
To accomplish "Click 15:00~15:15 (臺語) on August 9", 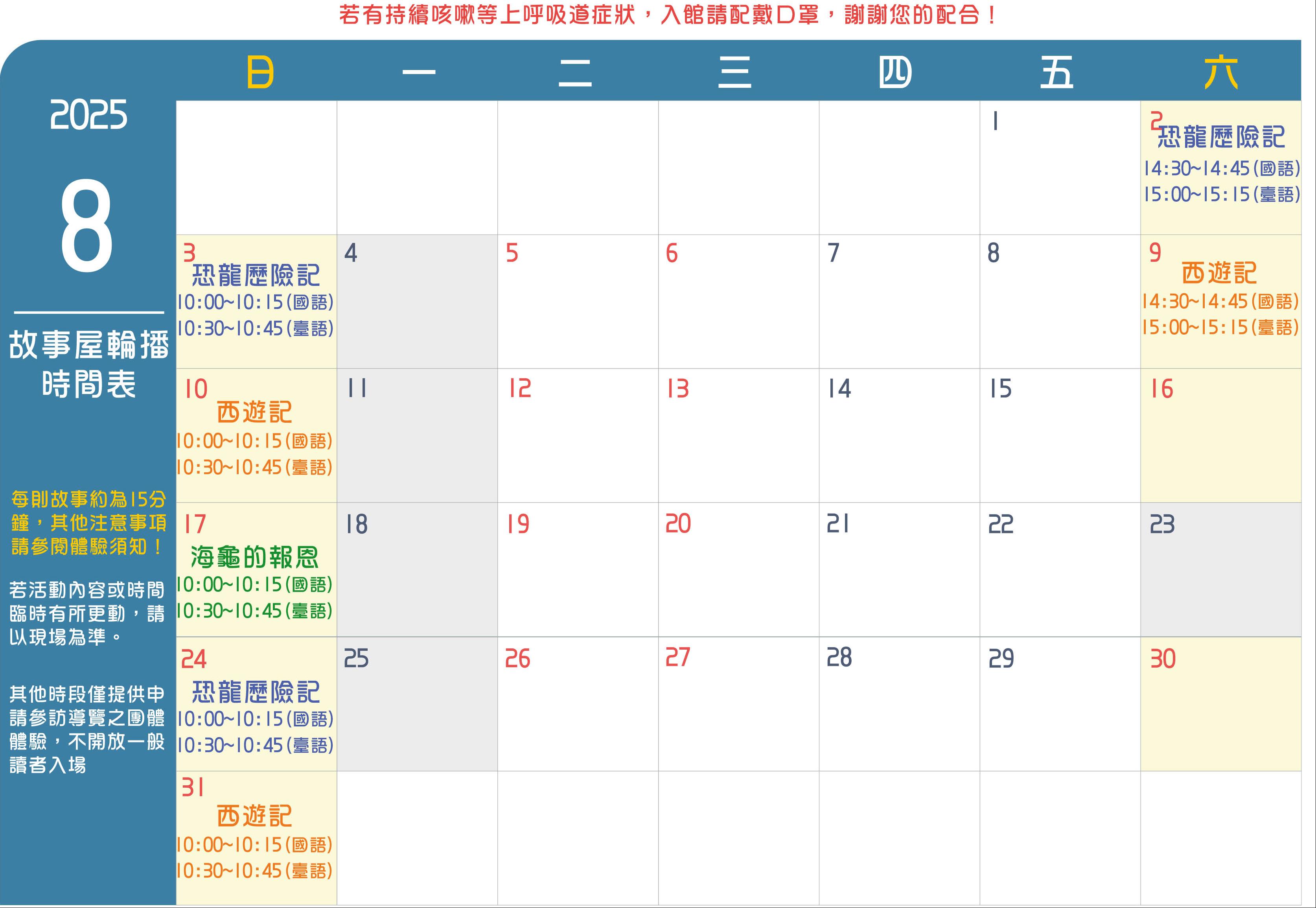I will point(1220,328).
